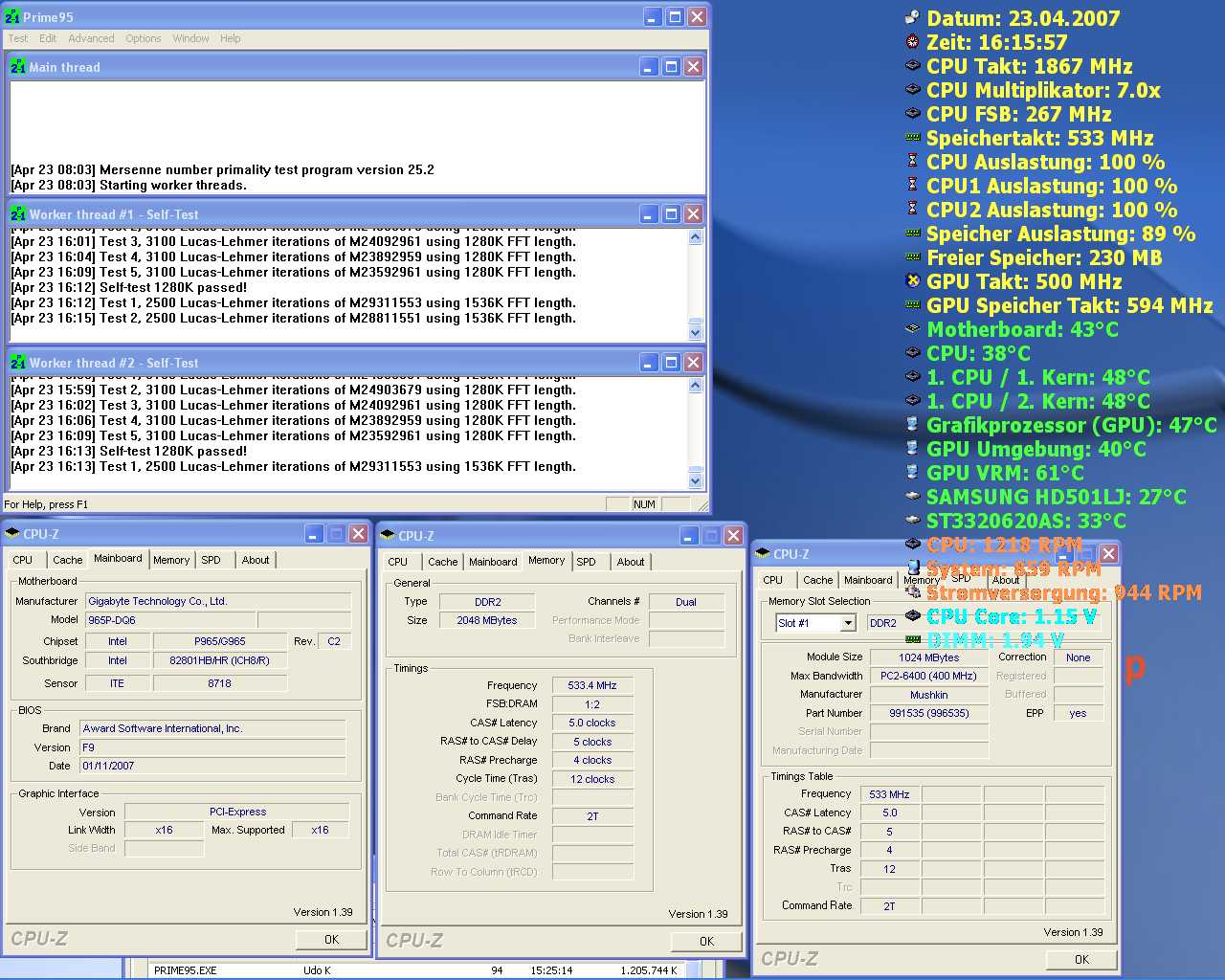Click Worker thread #2 scroll up arrow
The height and width of the screenshot is (980, 1225).
(x=696, y=385)
